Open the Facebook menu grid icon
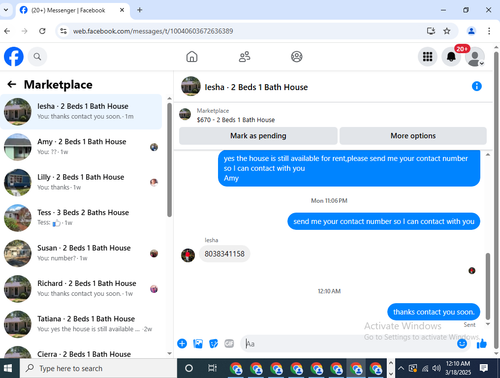 coord(427,57)
